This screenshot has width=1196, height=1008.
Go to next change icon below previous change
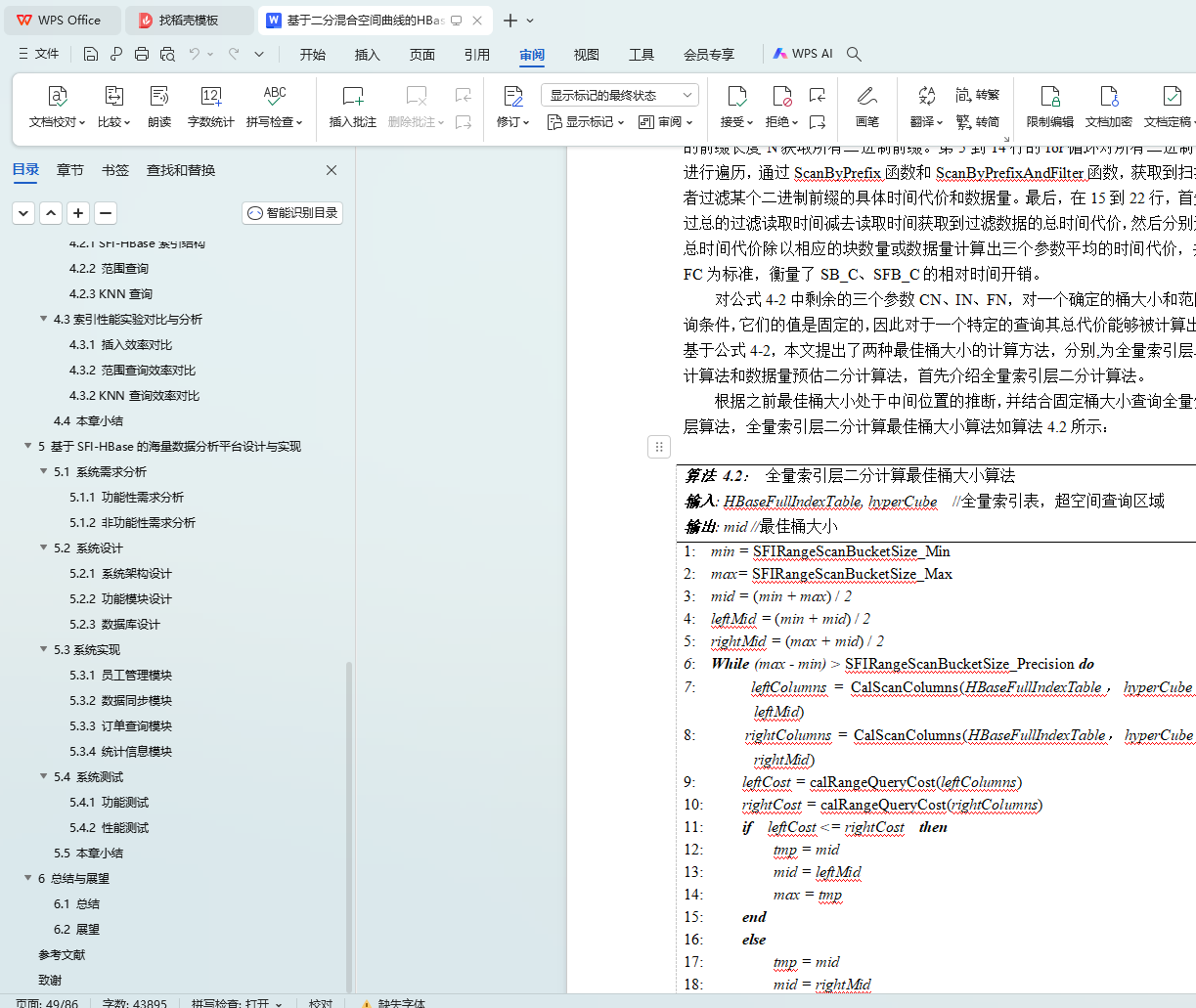coord(818,122)
